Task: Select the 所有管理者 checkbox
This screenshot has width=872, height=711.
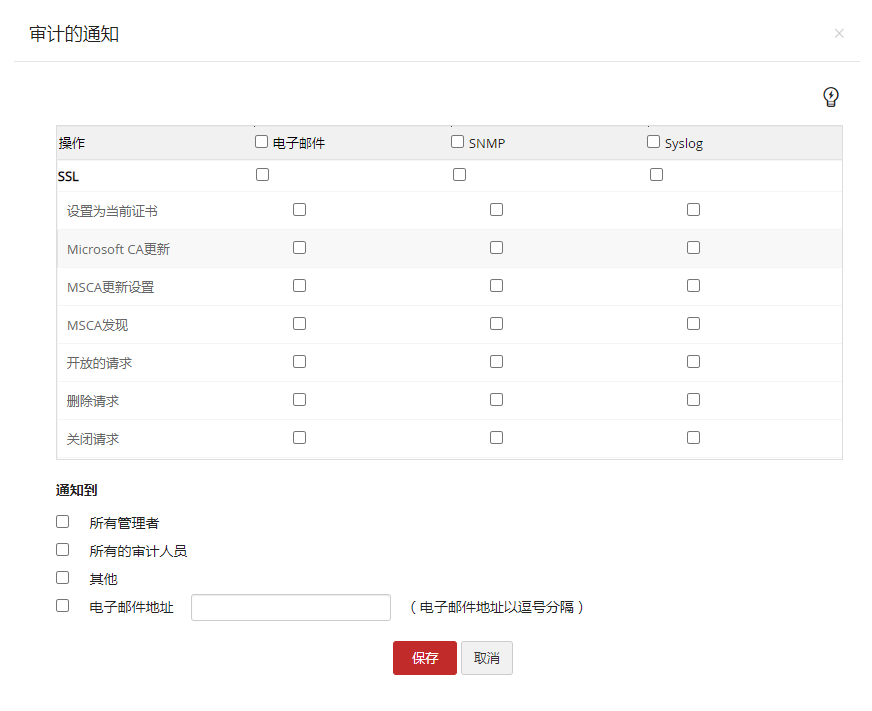Action: [63, 522]
